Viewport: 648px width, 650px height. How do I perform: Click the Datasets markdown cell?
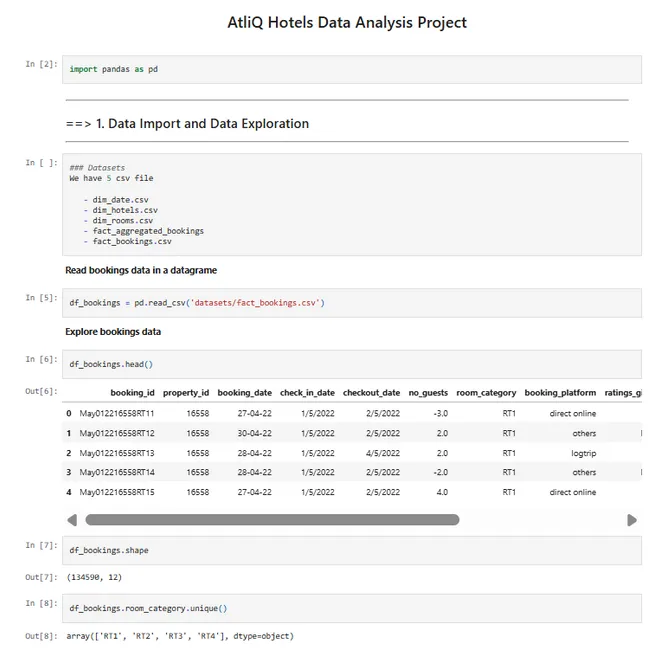(352, 204)
